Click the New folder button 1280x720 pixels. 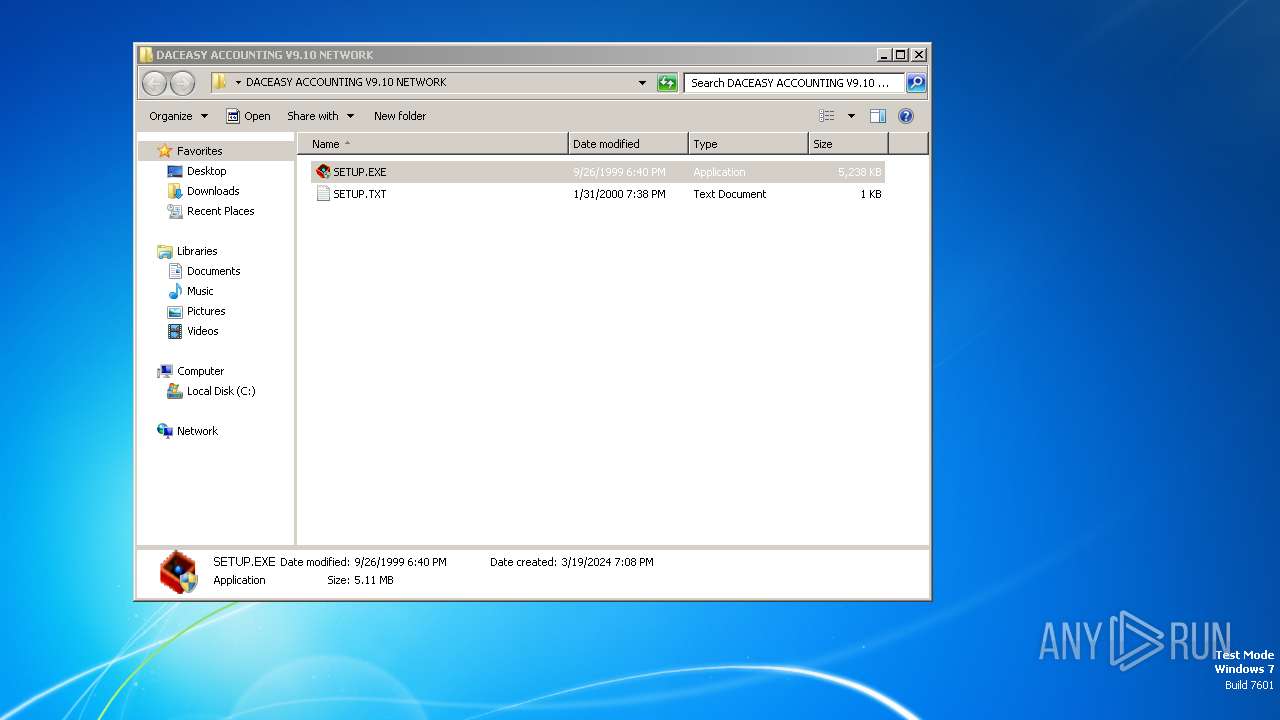[x=400, y=116]
